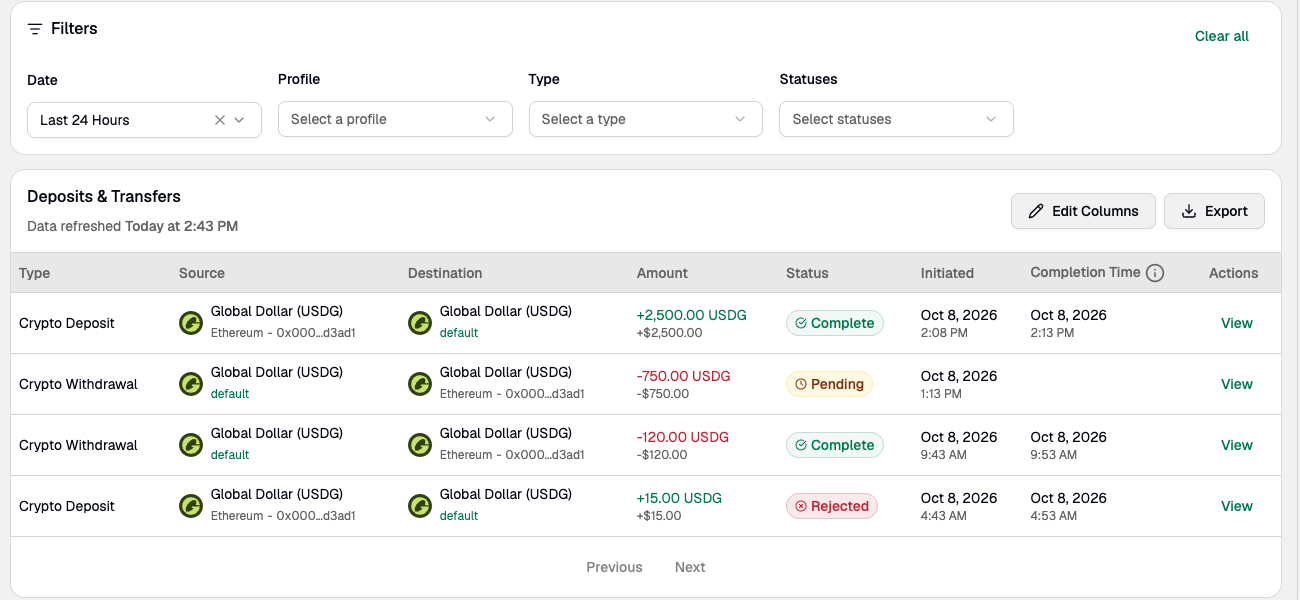Open the Select statuses dropdown
The height and width of the screenshot is (600, 1300).
[x=896, y=119]
